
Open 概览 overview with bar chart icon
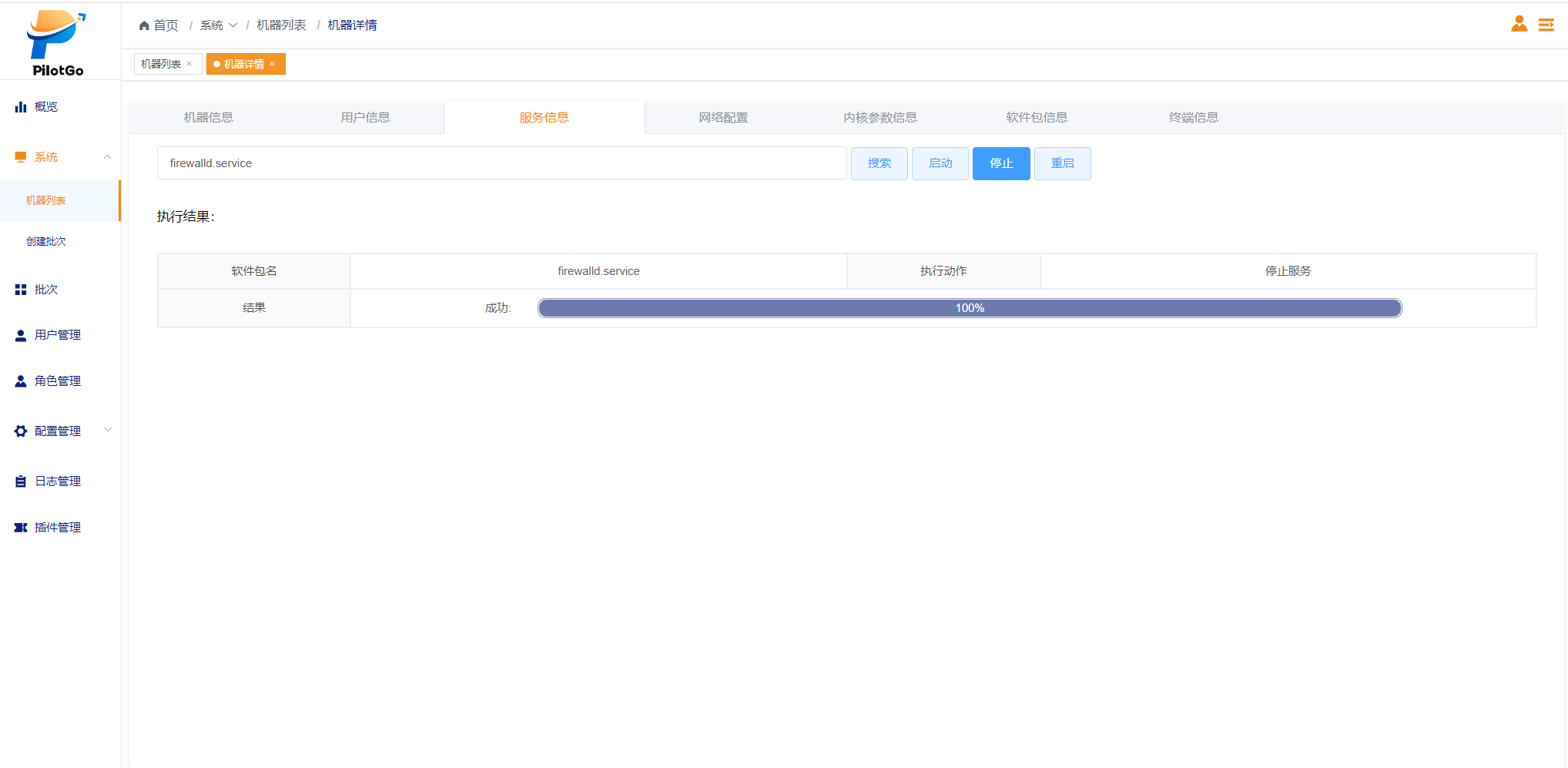21,107
